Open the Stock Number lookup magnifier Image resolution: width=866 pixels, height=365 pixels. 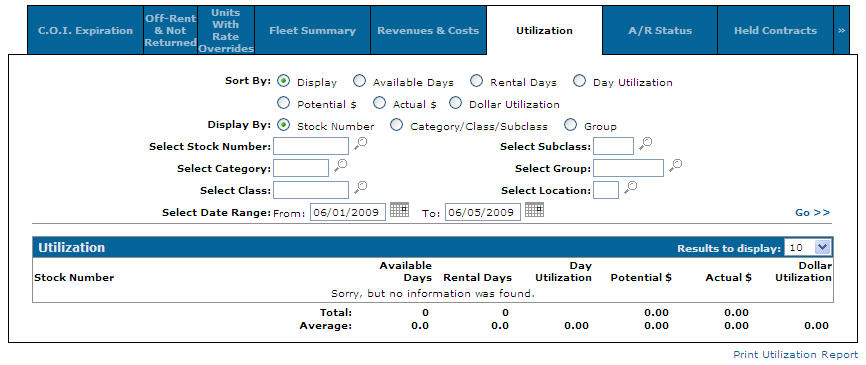click(x=361, y=144)
